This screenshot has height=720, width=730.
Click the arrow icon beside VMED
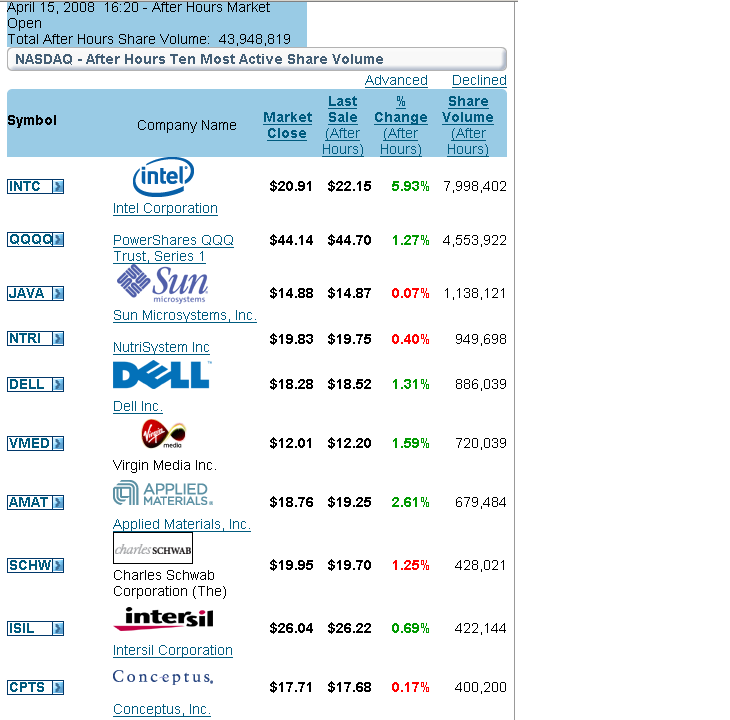pos(58,444)
